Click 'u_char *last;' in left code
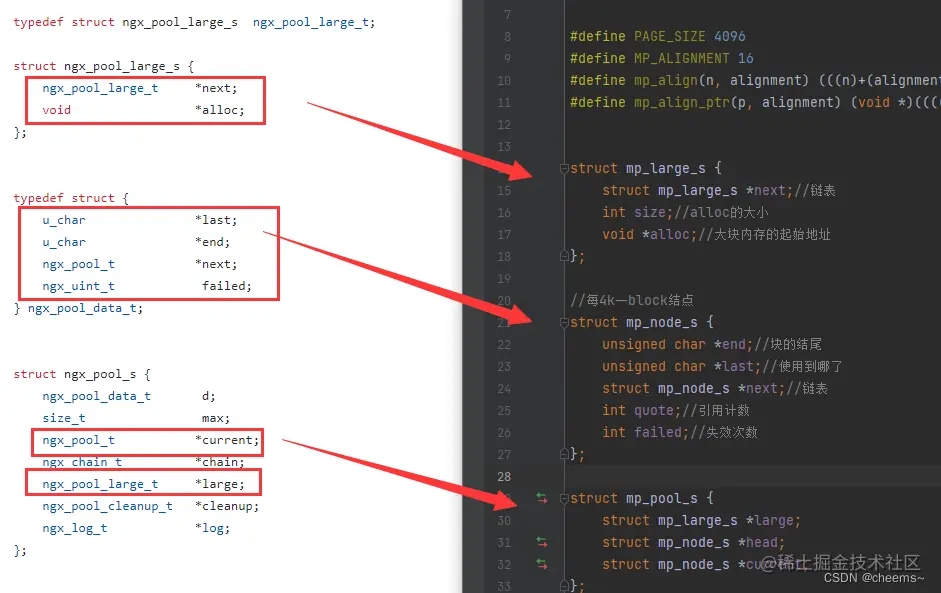Image resolution: width=941 pixels, height=593 pixels. (140, 220)
